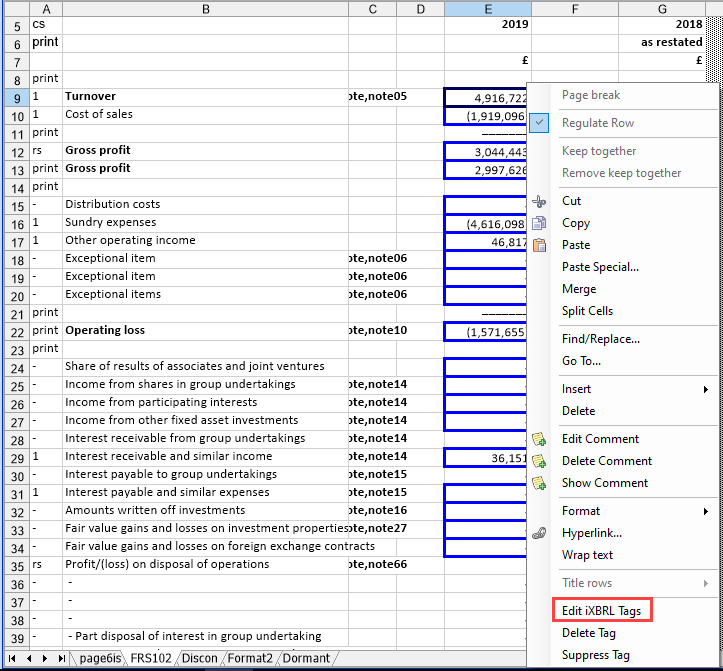Click the Turnover cell
This screenshot has width=723, height=671.
click(206, 96)
